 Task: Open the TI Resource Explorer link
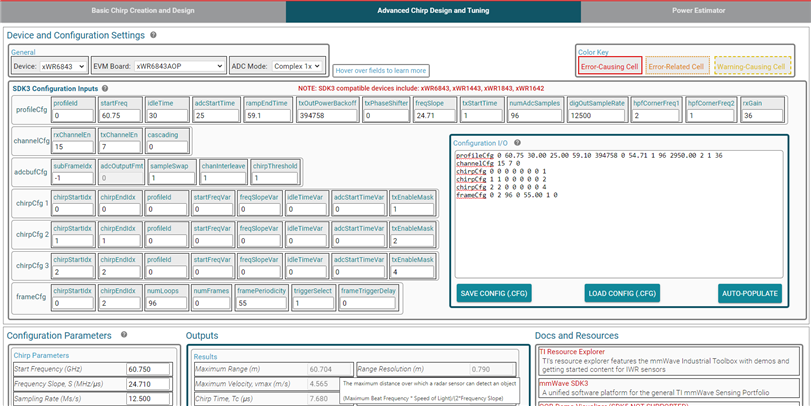(572, 352)
